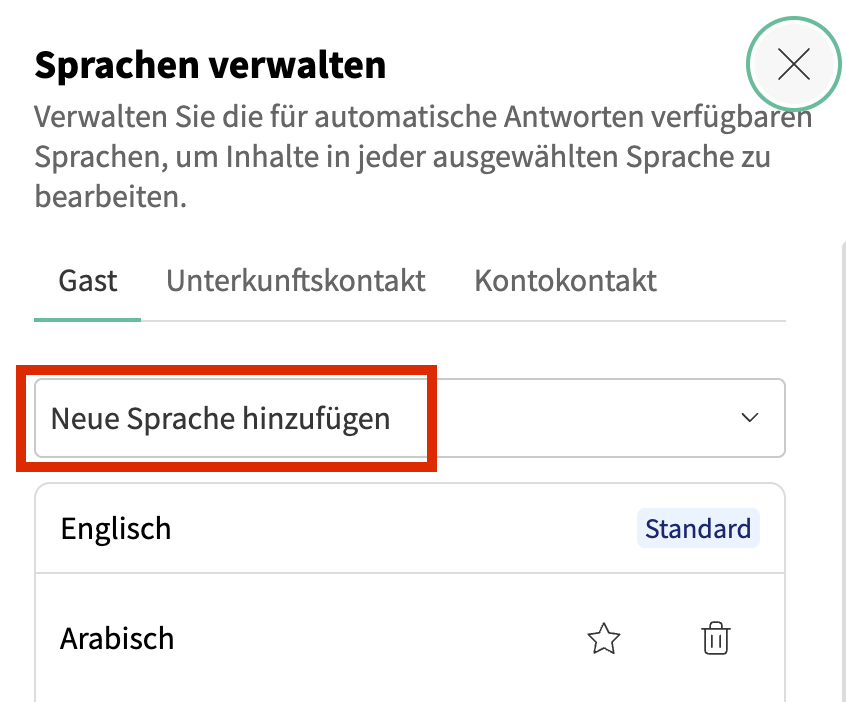Select the Kontokontakt tab
846x702 pixels.
click(x=565, y=280)
